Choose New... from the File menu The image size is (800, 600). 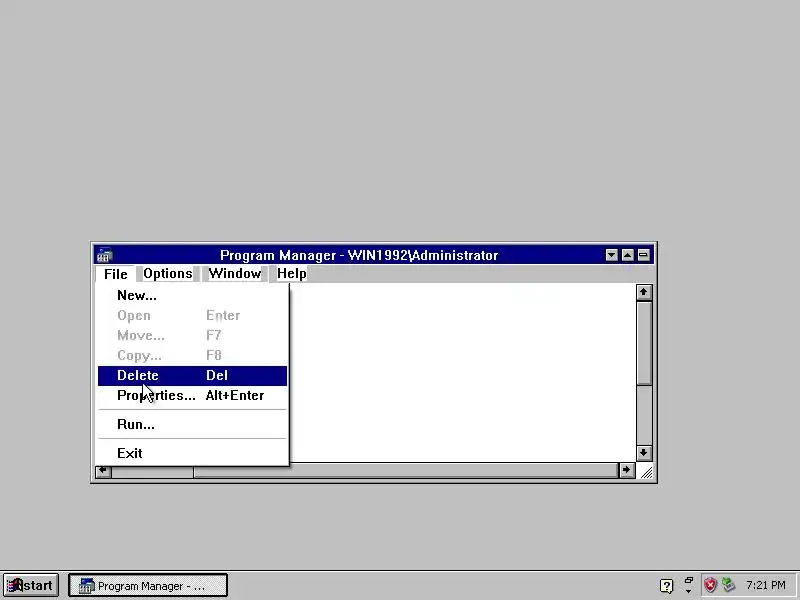(x=192, y=295)
